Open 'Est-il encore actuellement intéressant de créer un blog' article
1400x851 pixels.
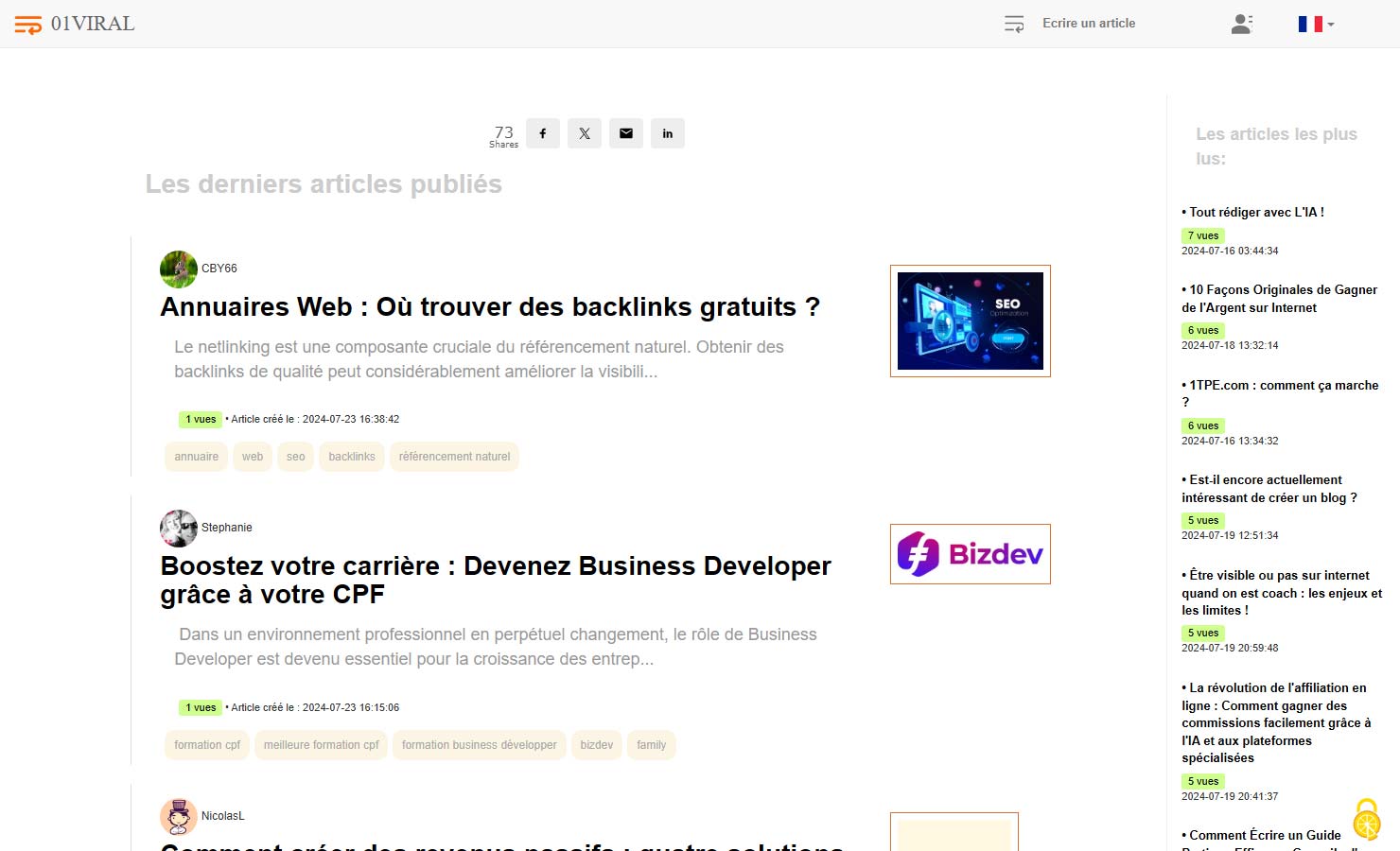click(x=1269, y=489)
